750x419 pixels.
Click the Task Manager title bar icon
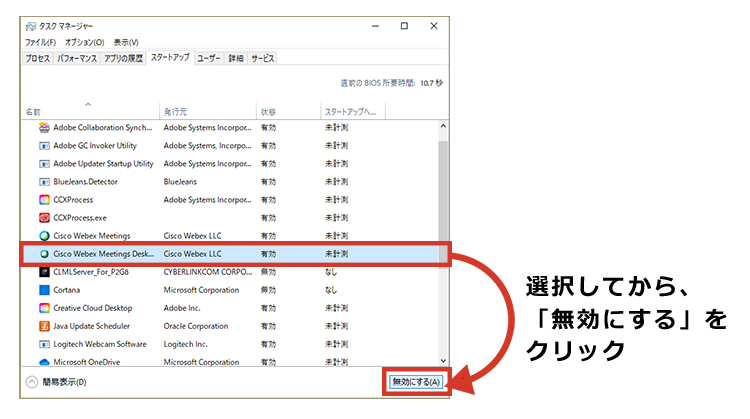pos(31,26)
